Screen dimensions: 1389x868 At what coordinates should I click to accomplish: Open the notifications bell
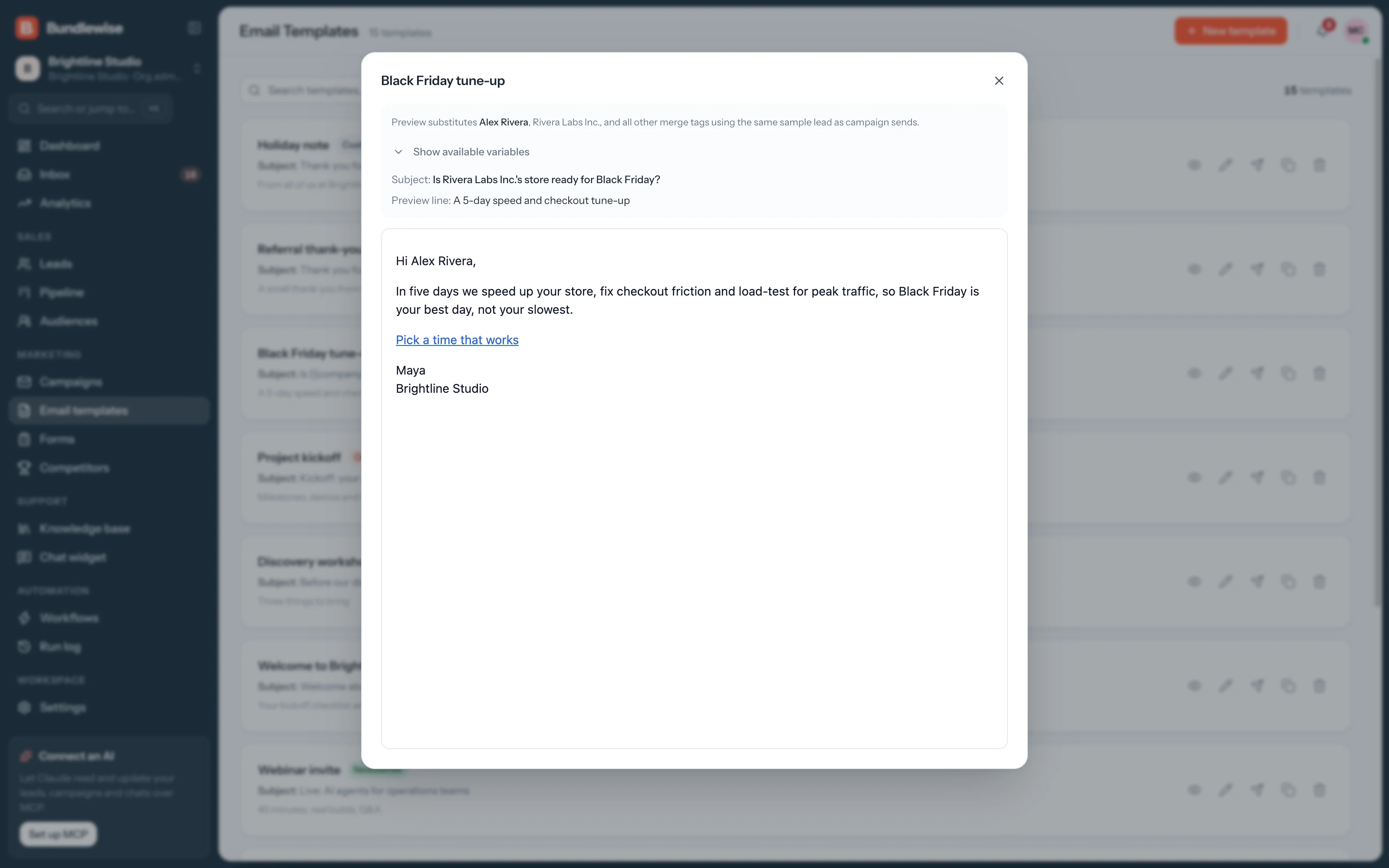click(x=1323, y=31)
